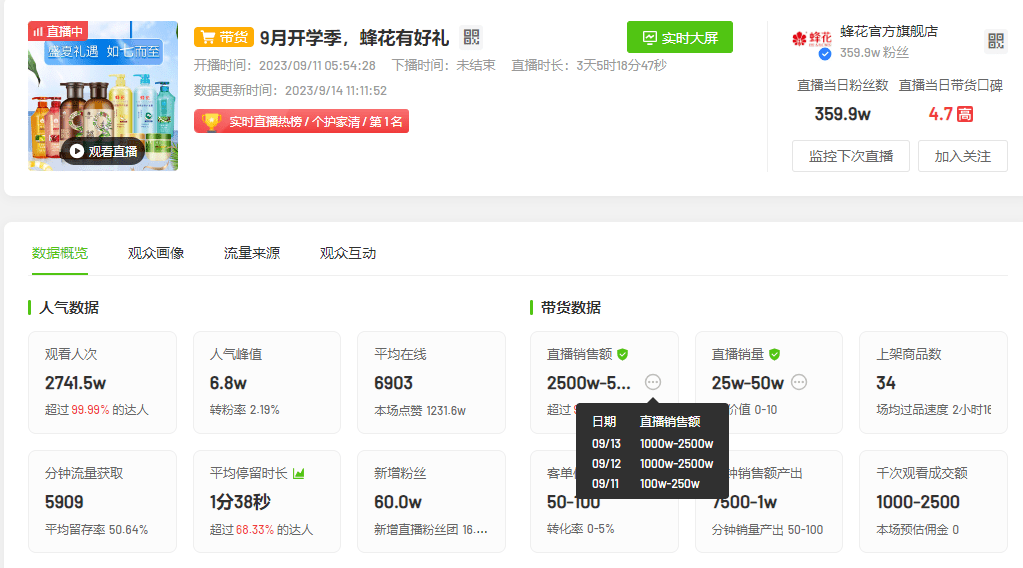
Task: Open the trend chart icon beside 平均停留时长
Action: 299,473
